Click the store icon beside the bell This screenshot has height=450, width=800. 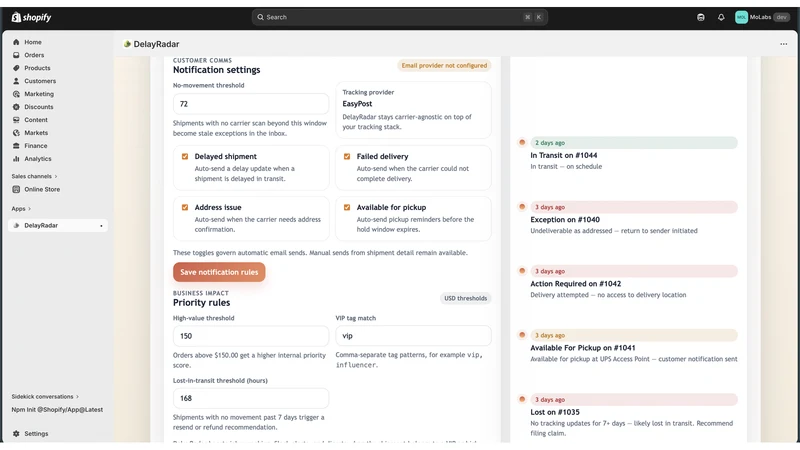tap(701, 17)
